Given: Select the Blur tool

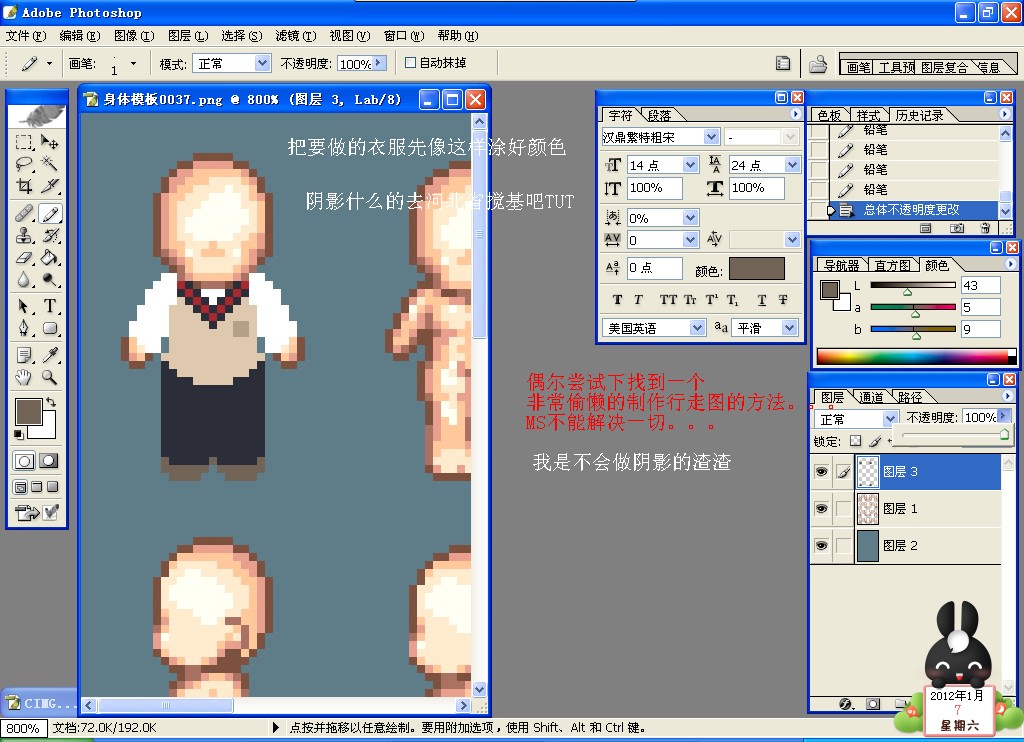Looking at the screenshot, I should tap(24, 280).
